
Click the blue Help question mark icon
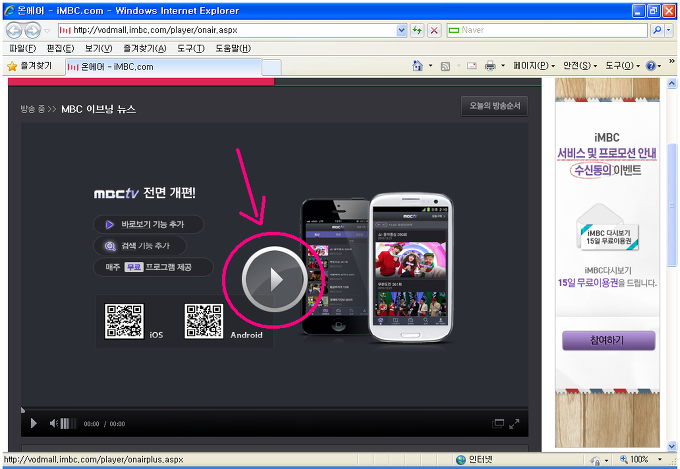(651, 66)
